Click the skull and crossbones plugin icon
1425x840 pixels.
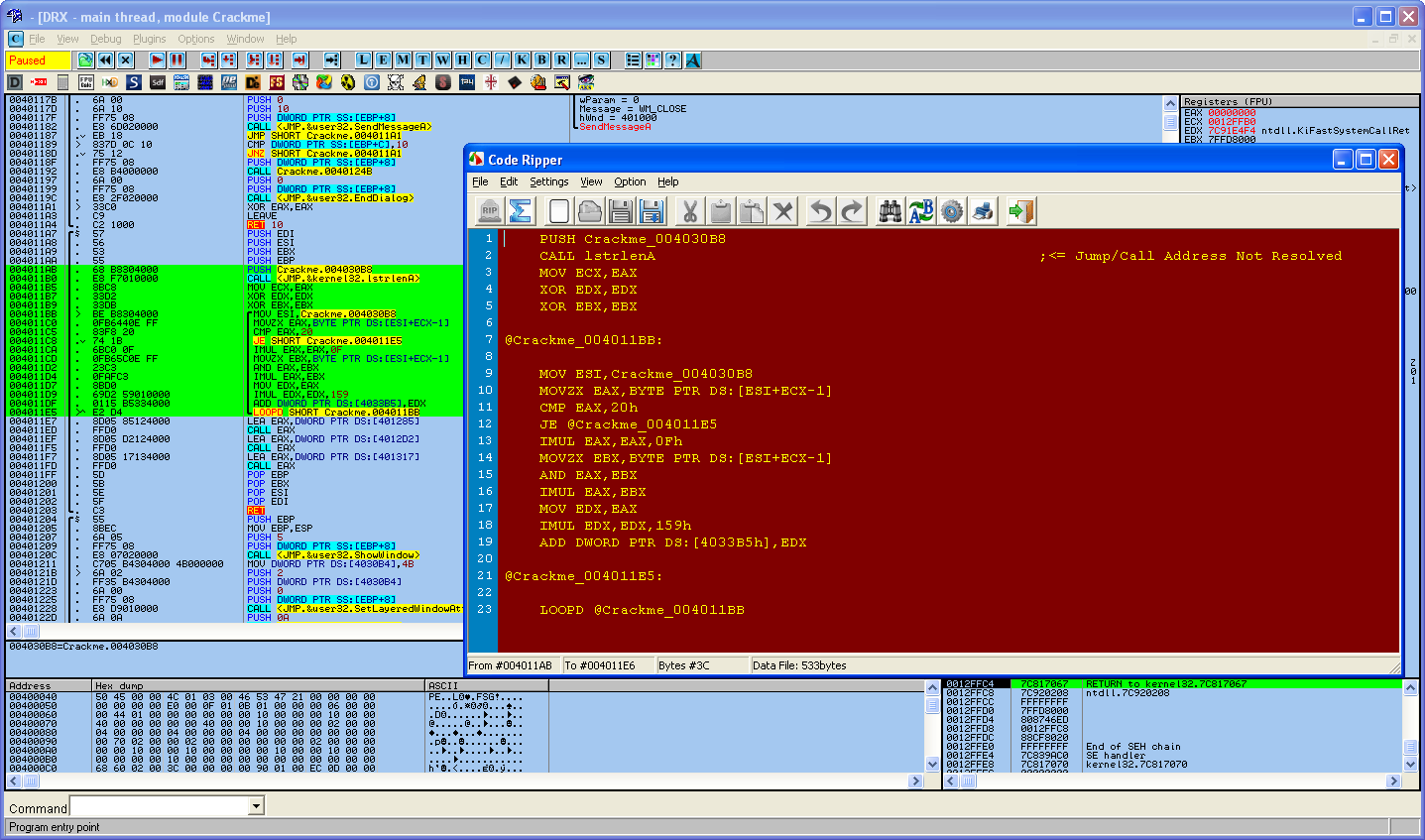pyautogui.click(x=395, y=82)
